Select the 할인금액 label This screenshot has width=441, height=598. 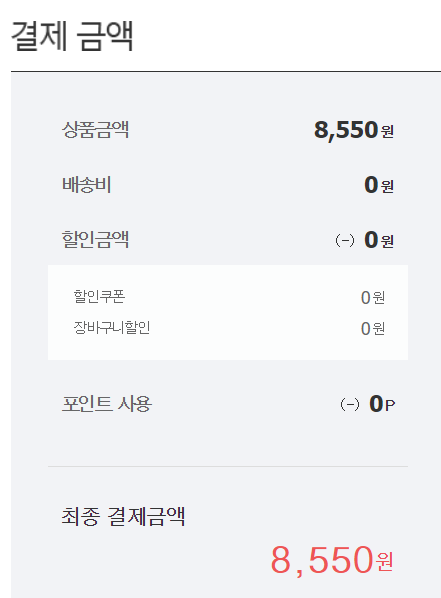95,240
